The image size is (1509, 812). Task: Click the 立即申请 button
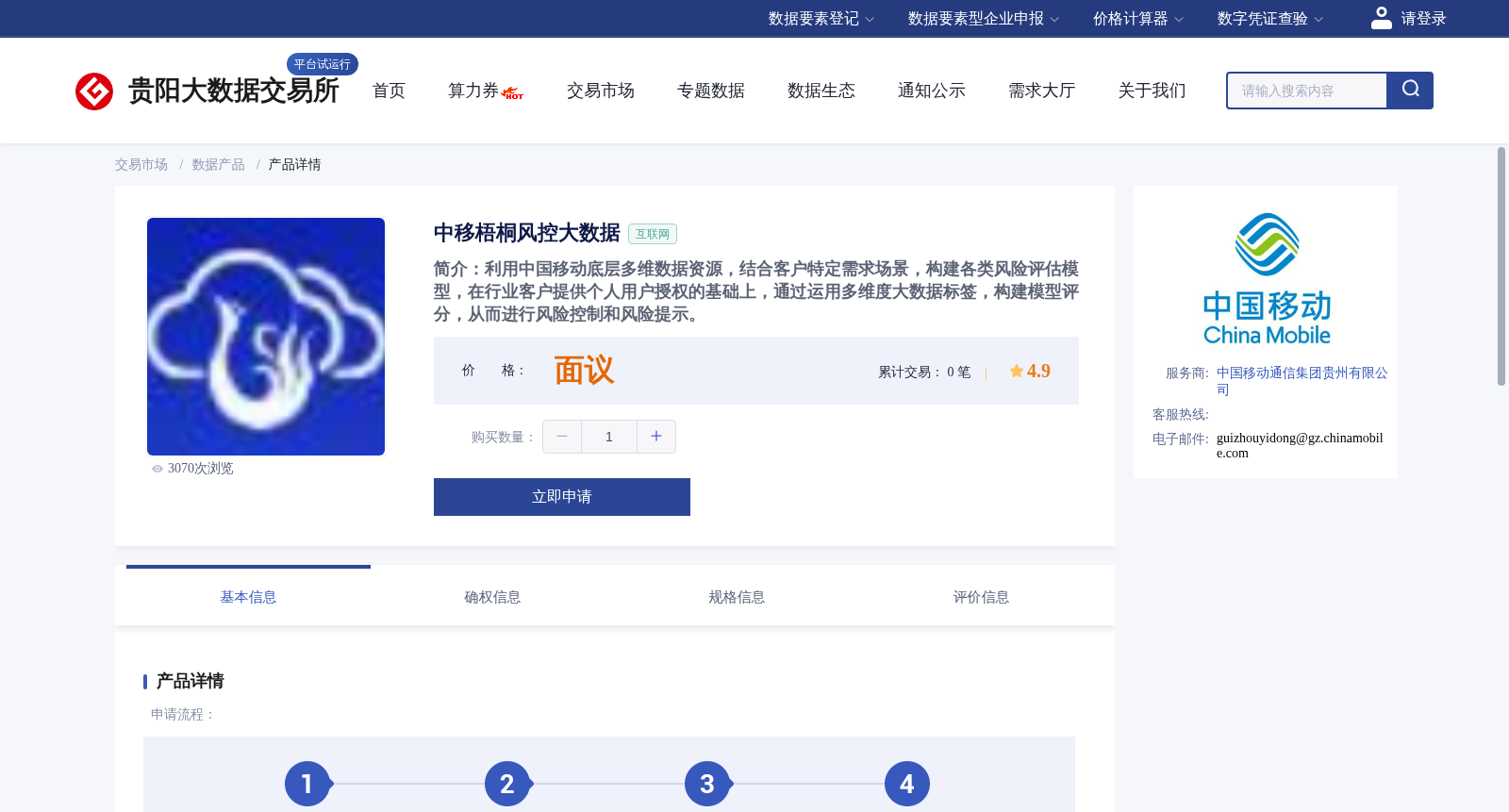562,497
